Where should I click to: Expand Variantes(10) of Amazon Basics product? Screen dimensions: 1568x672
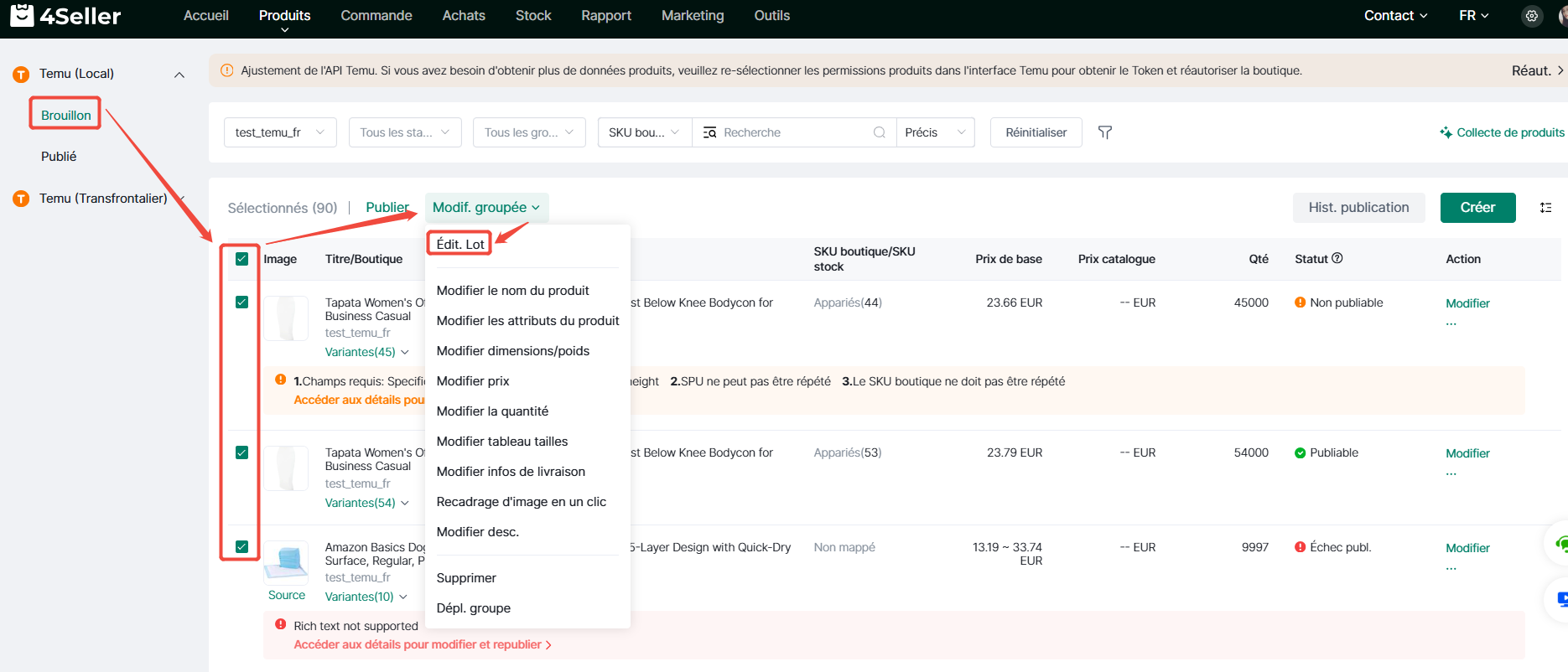[366, 597]
